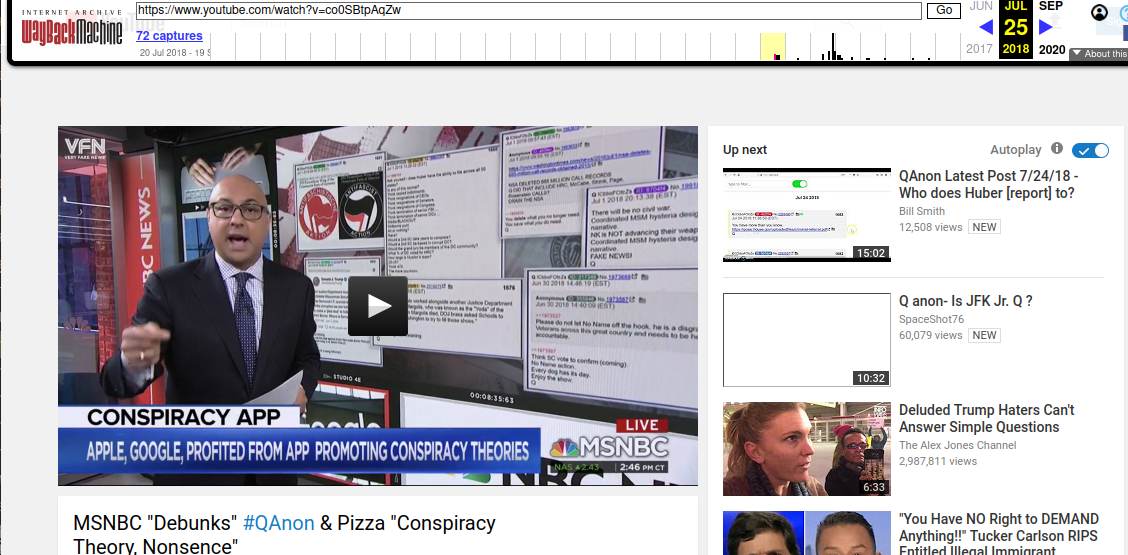The height and width of the screenshot is (555, 1128).
Task: Click QAnon Latest Post thumbnail 15:02
Action: point(806,215)
